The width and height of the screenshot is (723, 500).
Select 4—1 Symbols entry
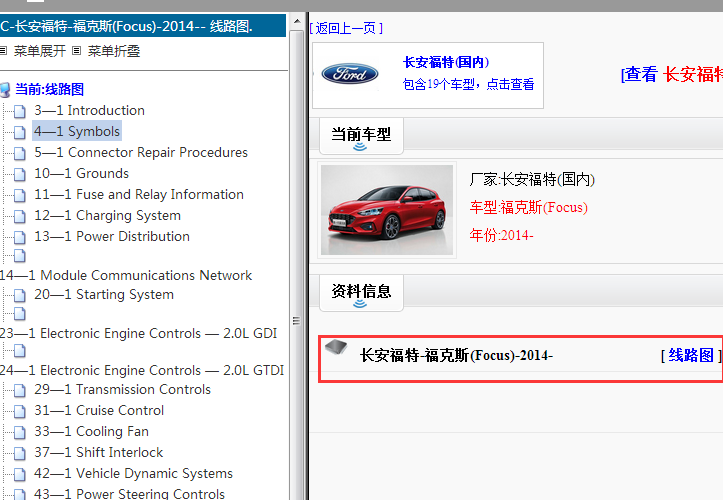tap(77, 131)
